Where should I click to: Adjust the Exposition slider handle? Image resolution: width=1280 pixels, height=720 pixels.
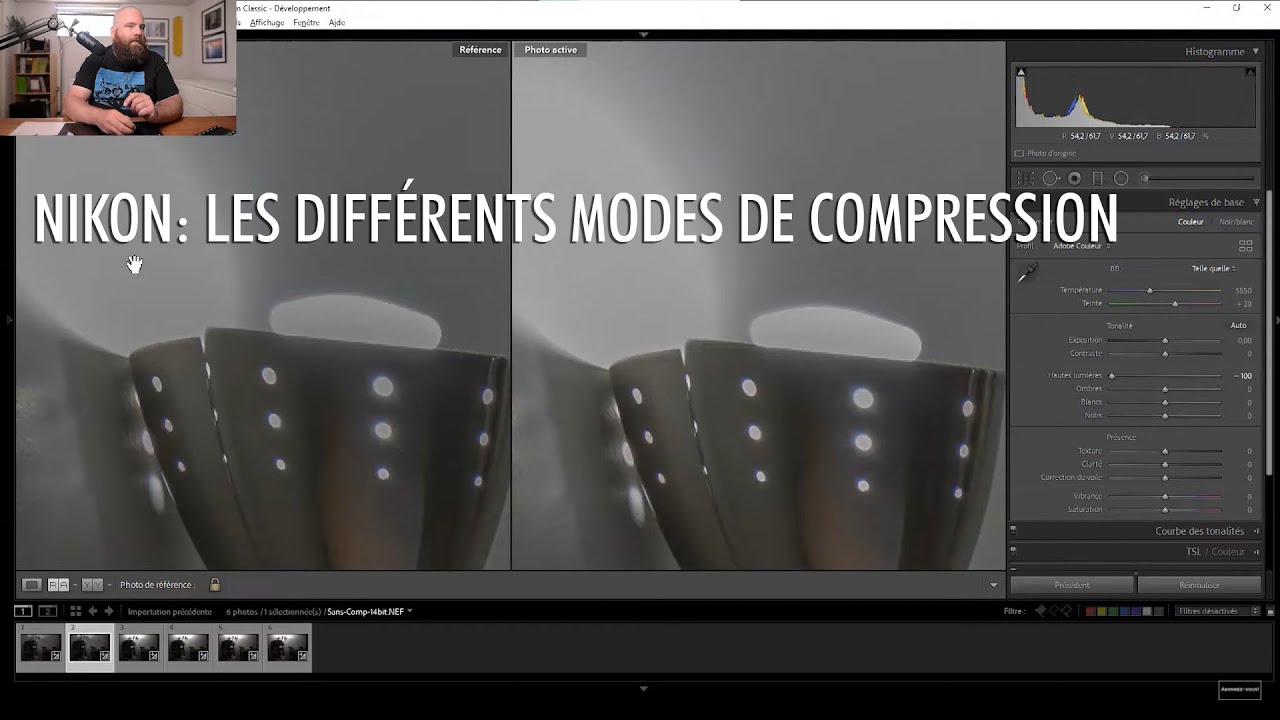(x=1165, y=340)
